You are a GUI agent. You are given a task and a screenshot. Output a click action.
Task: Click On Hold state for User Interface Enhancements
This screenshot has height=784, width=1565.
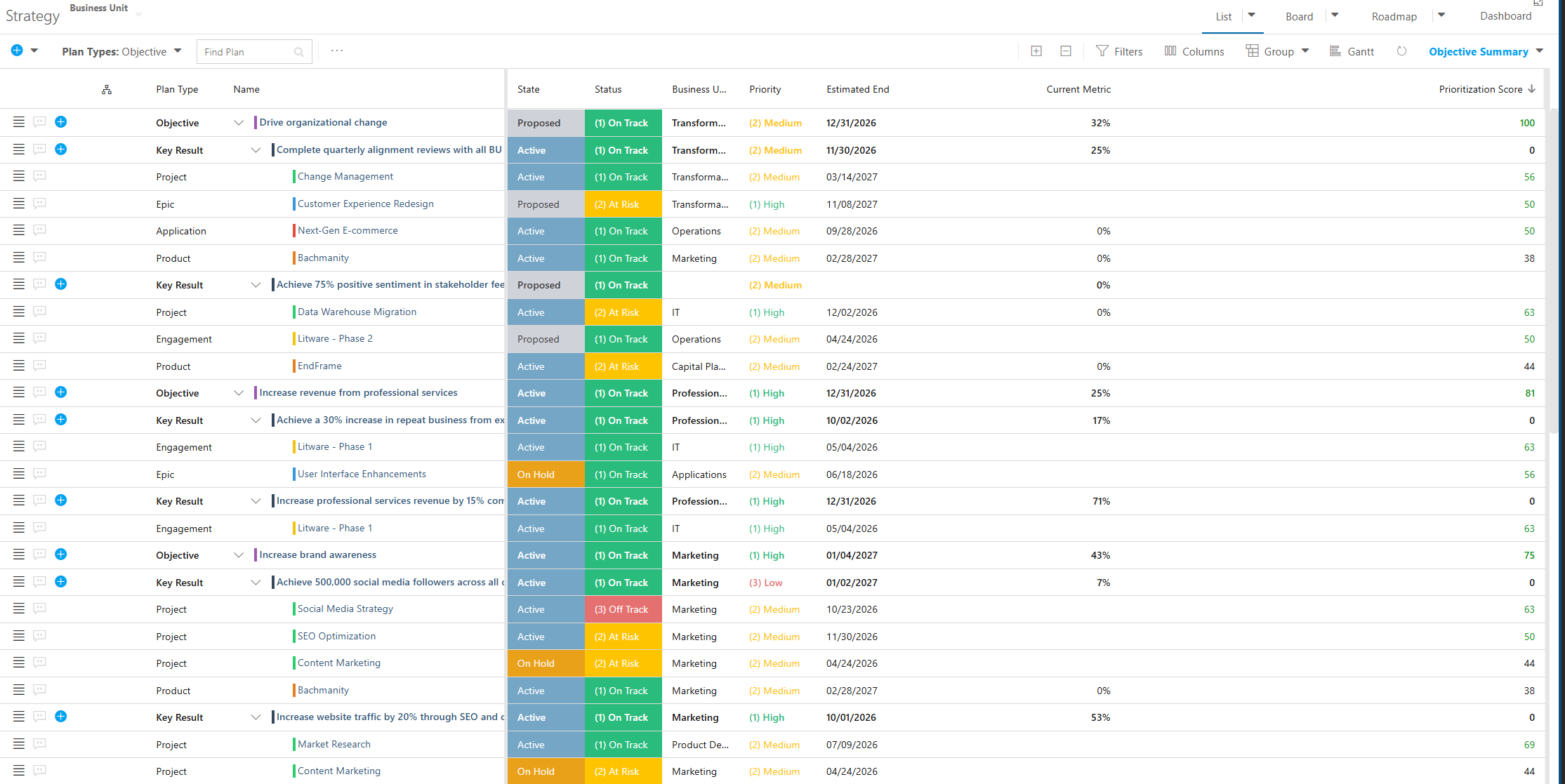click(546, 474)
